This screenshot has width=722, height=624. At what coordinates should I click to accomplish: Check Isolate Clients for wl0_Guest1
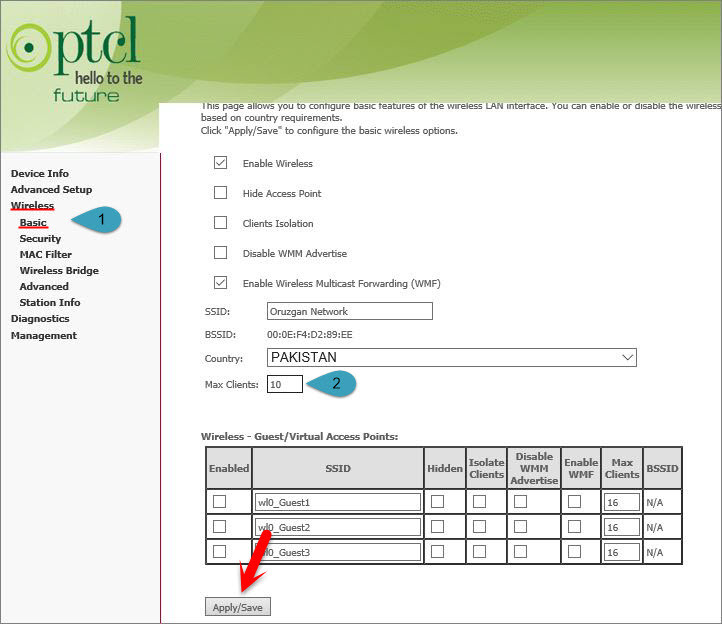coord(479,502)
